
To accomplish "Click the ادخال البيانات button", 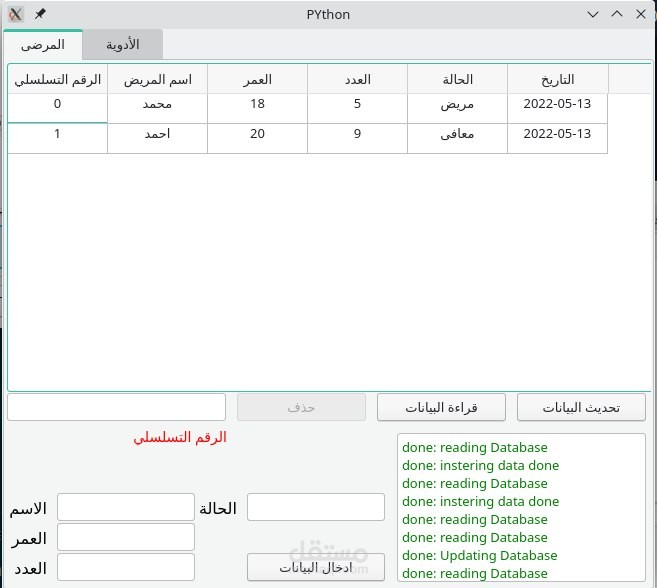I will (316, 567).
